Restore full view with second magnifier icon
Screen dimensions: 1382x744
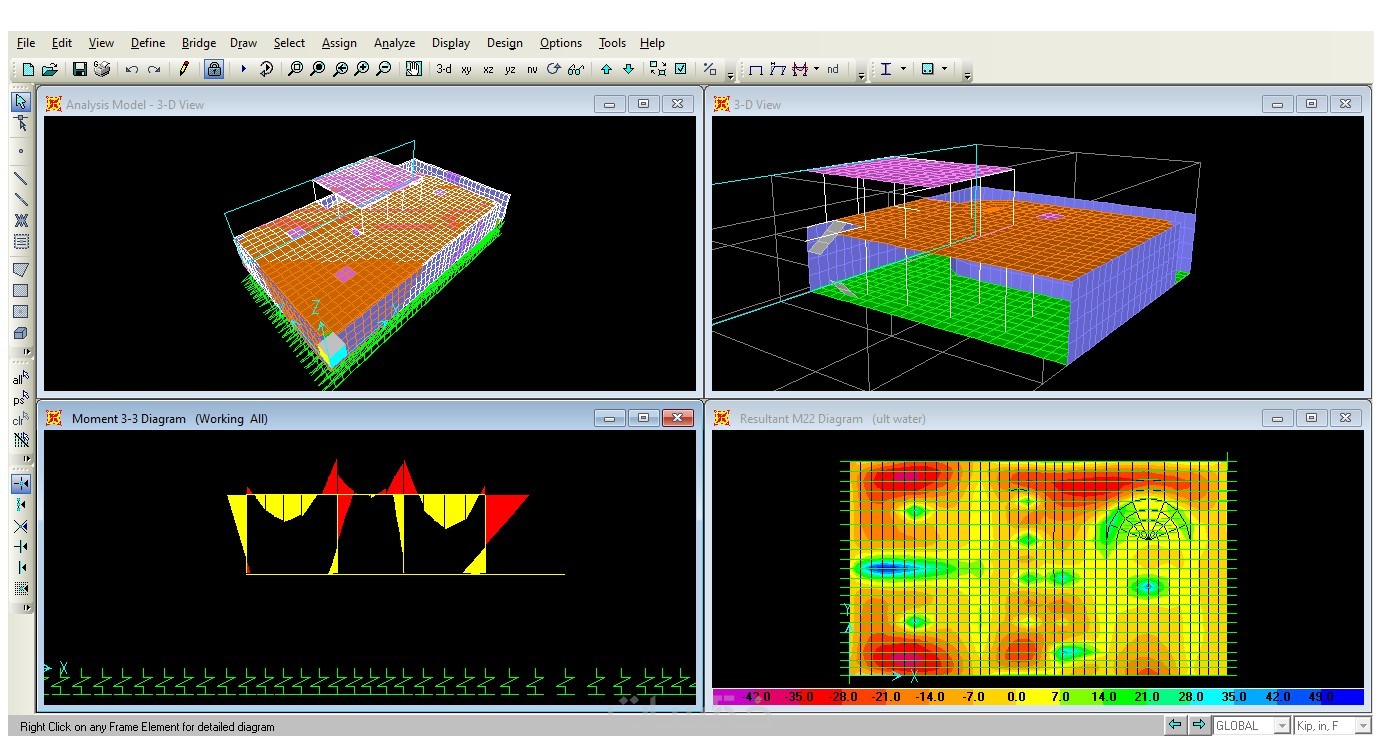(318, 69)
